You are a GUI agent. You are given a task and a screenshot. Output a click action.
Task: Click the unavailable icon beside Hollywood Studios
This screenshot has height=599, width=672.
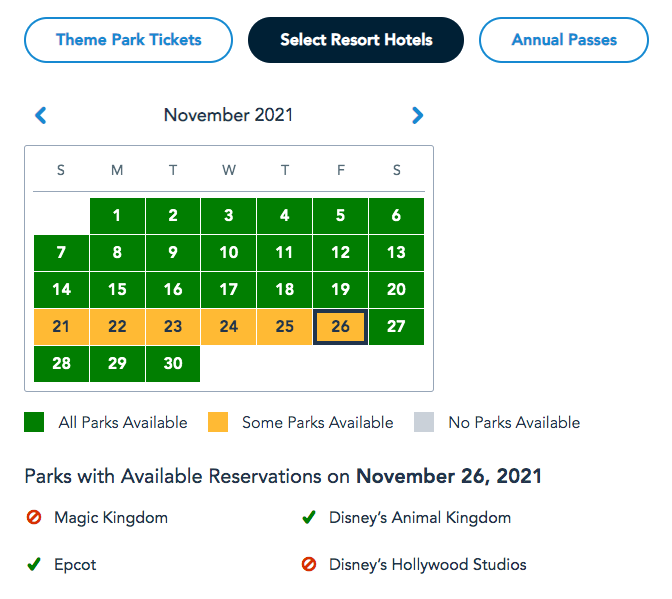coord(309,565)
